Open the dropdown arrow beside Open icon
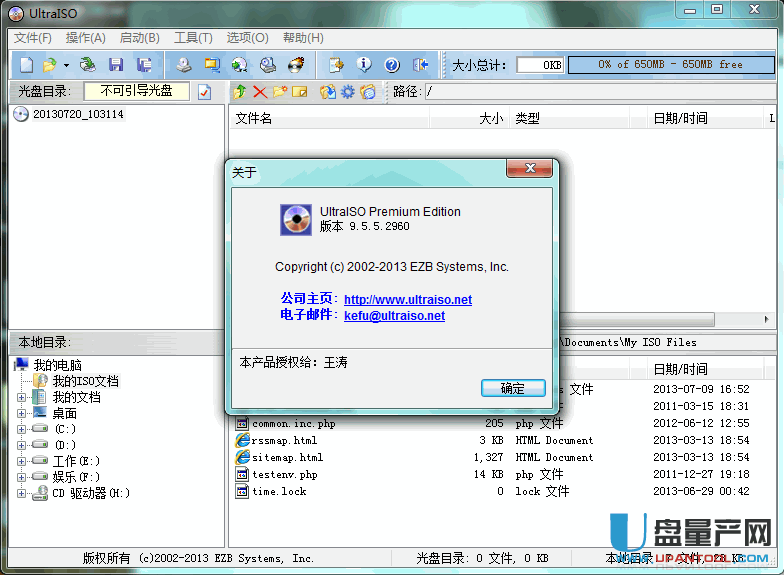The height and width of the screenshot is (575, 784). [x=66, y=65]
